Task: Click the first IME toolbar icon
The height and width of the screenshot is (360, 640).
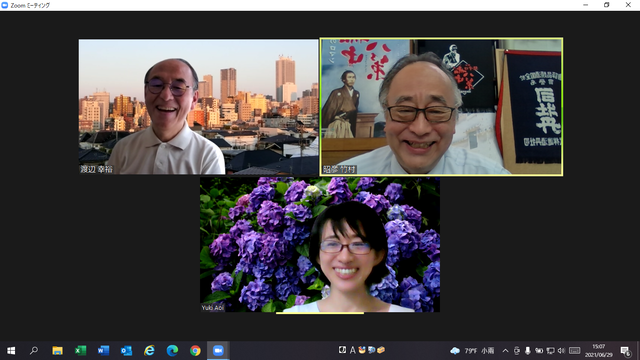Action: (342, 350)
